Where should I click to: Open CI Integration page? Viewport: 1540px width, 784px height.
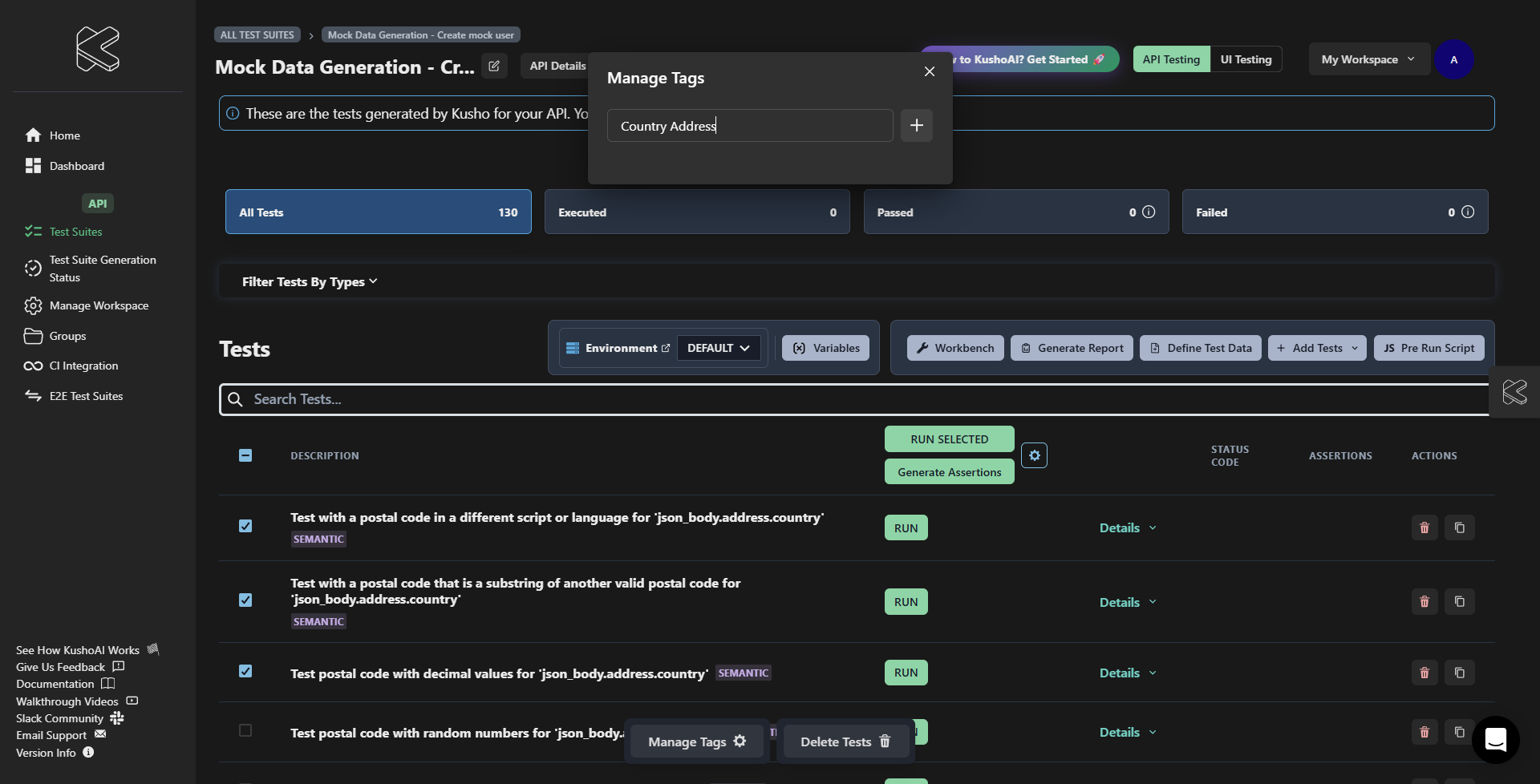[x=71, y=366]
